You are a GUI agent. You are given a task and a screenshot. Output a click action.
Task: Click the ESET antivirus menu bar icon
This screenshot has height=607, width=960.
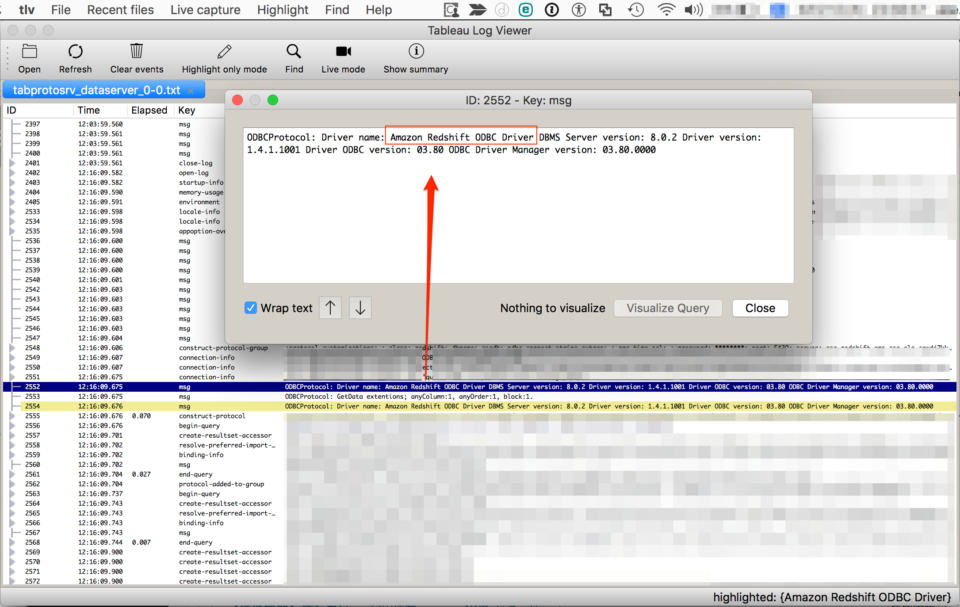pyautogui.click(x=524, y=9)
